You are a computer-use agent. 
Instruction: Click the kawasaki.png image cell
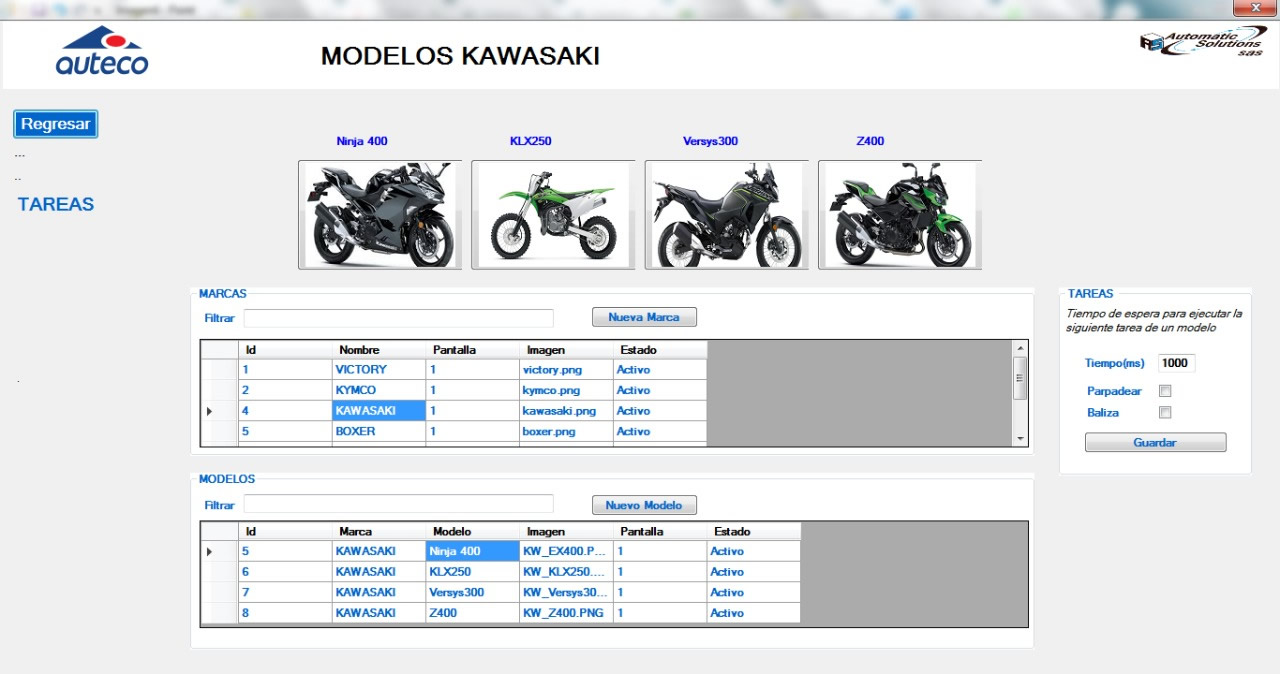(x=567, y=411)
